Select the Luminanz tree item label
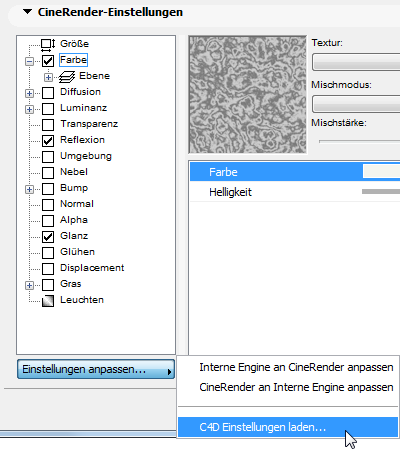 pyautogui.click(x=83, y=108)
